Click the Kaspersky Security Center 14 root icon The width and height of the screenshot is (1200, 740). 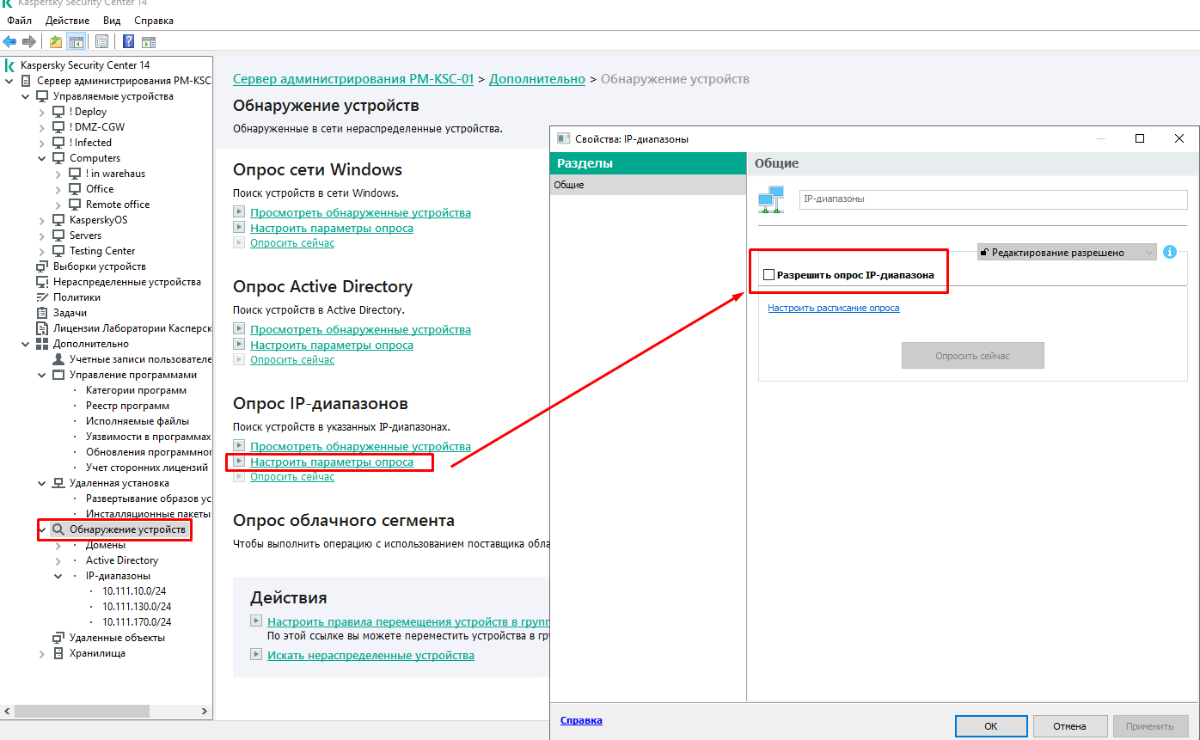[10, 66]
